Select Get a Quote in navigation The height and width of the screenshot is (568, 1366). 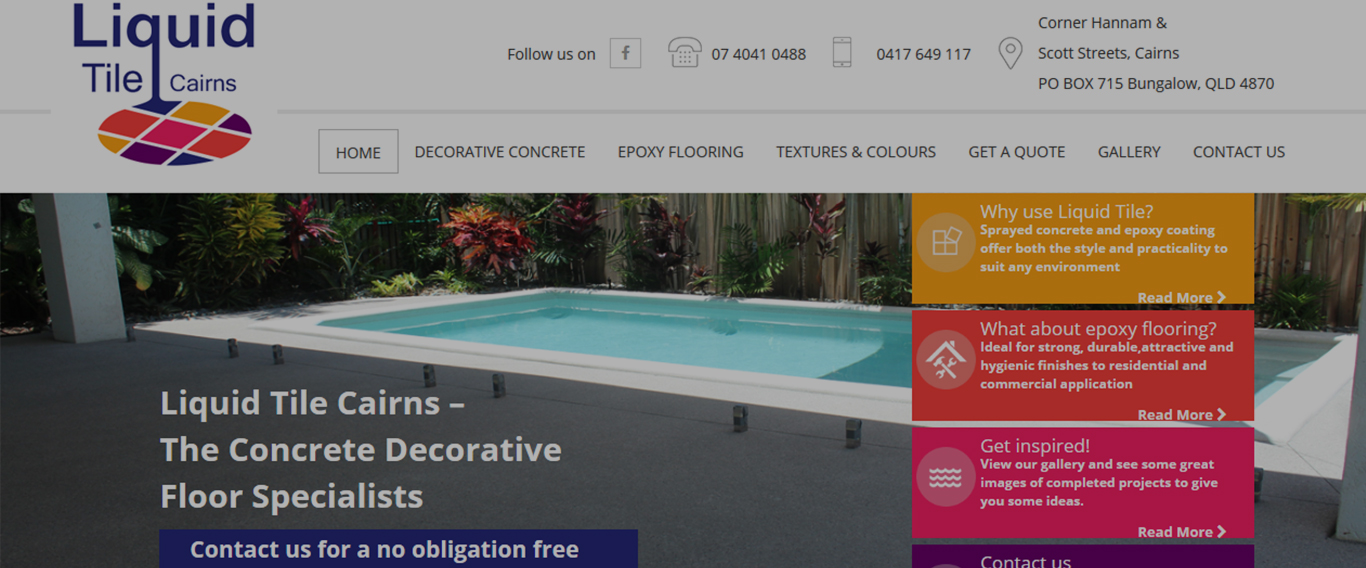pos(1016,152)
